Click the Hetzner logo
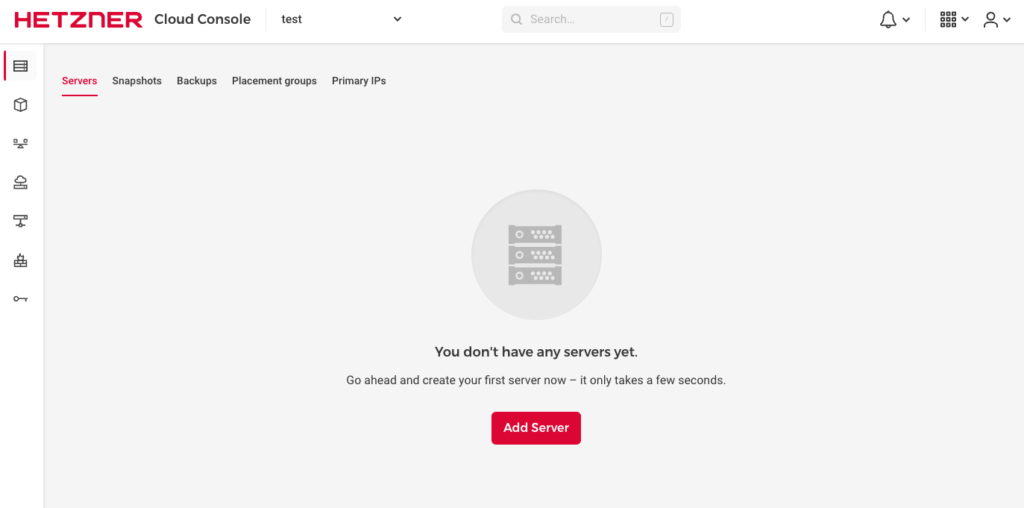 pos(78,20)
